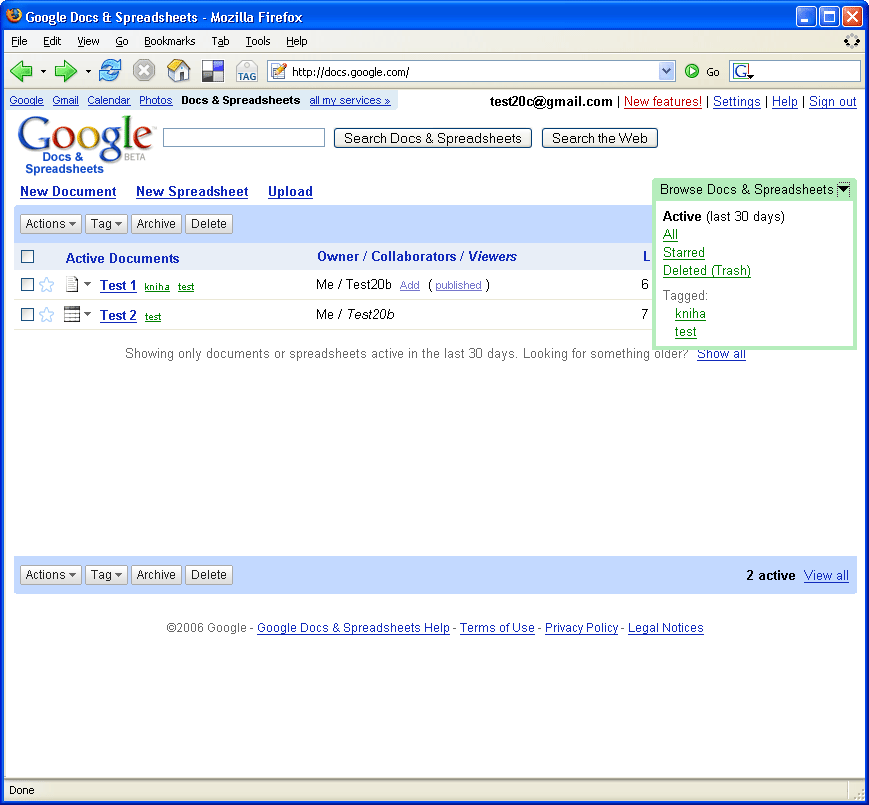Open the Test 1 row dropdown arrow

pos(88,284)
